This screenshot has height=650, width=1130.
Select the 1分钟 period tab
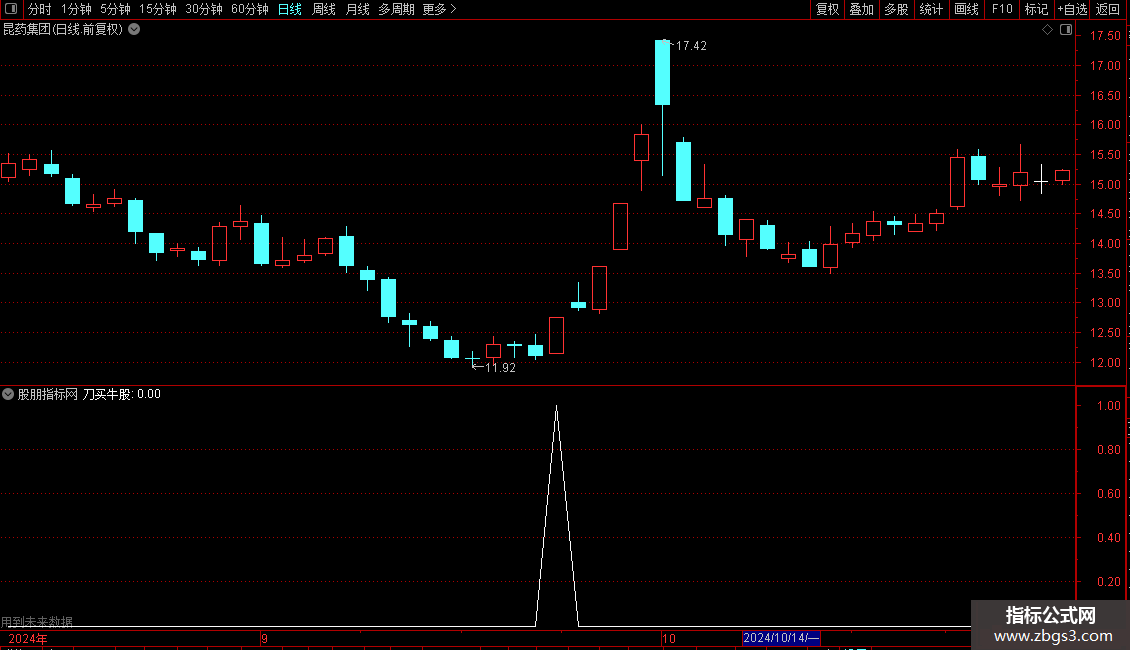(x=76, y=9)
